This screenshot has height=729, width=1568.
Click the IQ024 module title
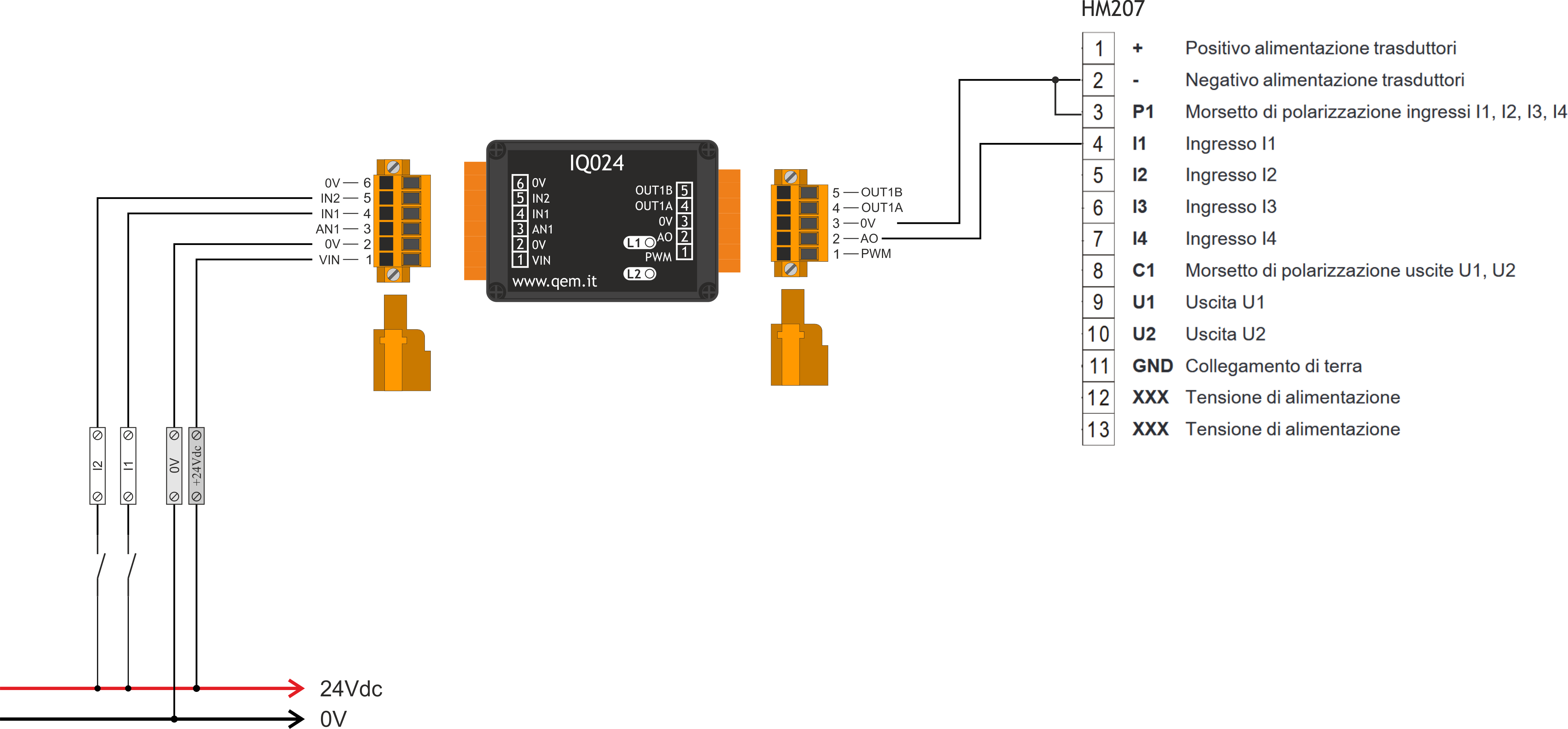597,163
